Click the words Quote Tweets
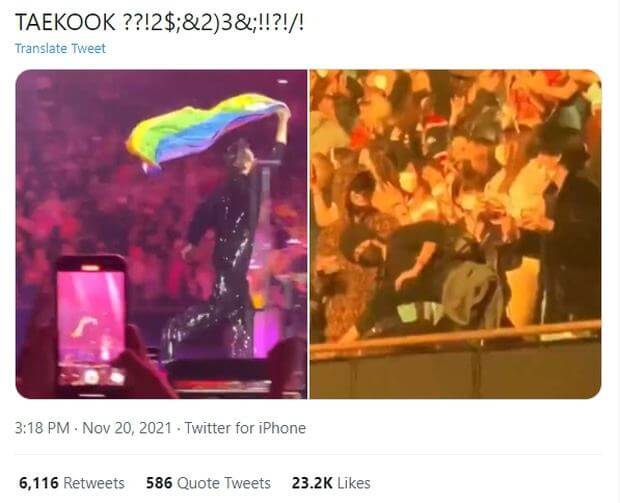Image resolution: width=620 pixels, height=503 pixels. coord(224,483)
